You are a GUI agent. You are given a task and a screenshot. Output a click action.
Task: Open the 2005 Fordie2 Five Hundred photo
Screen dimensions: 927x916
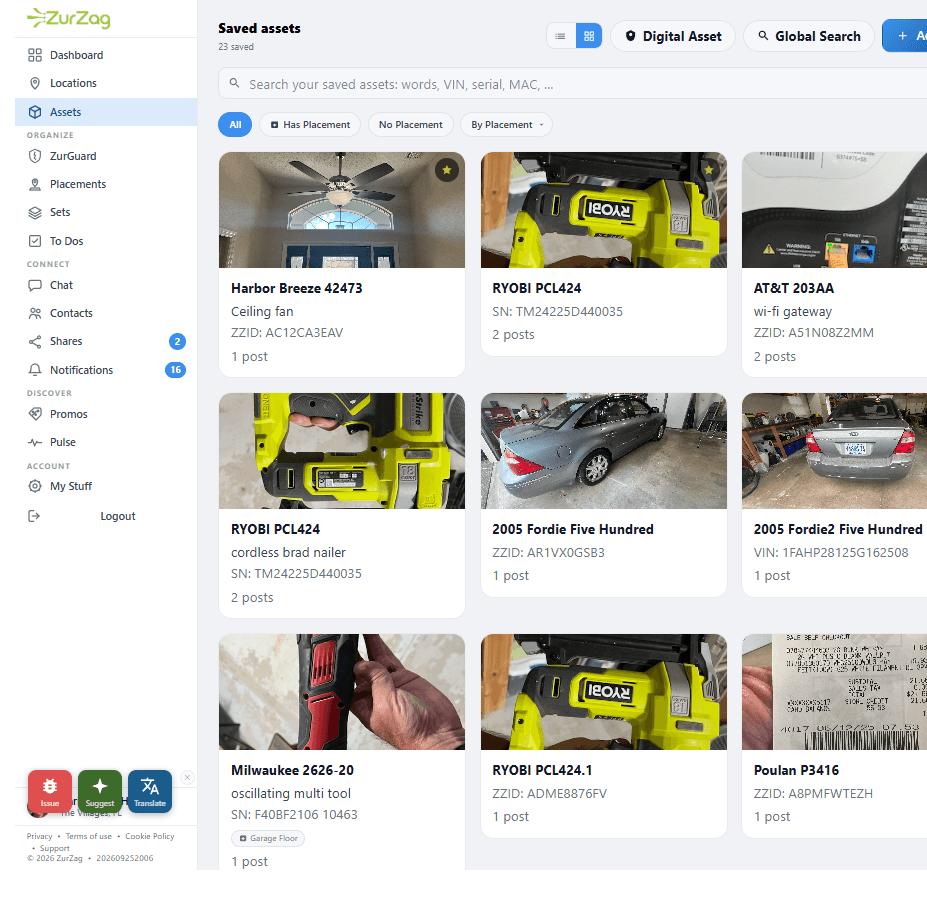pyautogui.click(x=834, y=451)
